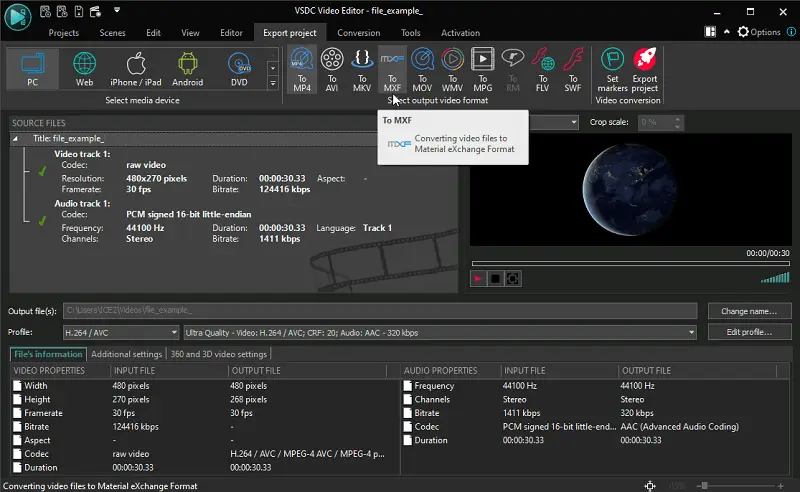This screenshot has height=492, width=800.
Task: Select PC as media device
Action: 33,69
